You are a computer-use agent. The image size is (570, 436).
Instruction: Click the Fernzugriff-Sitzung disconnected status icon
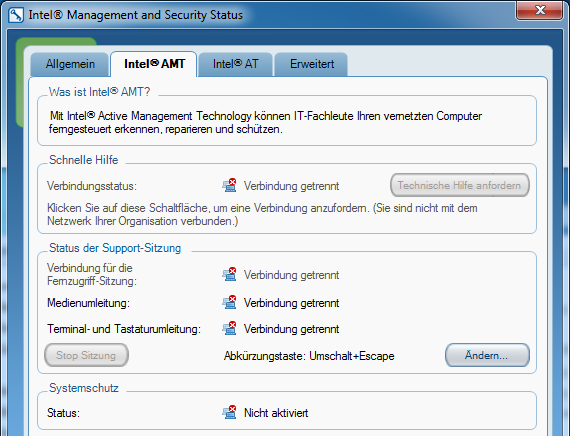(x=229, y=275)
